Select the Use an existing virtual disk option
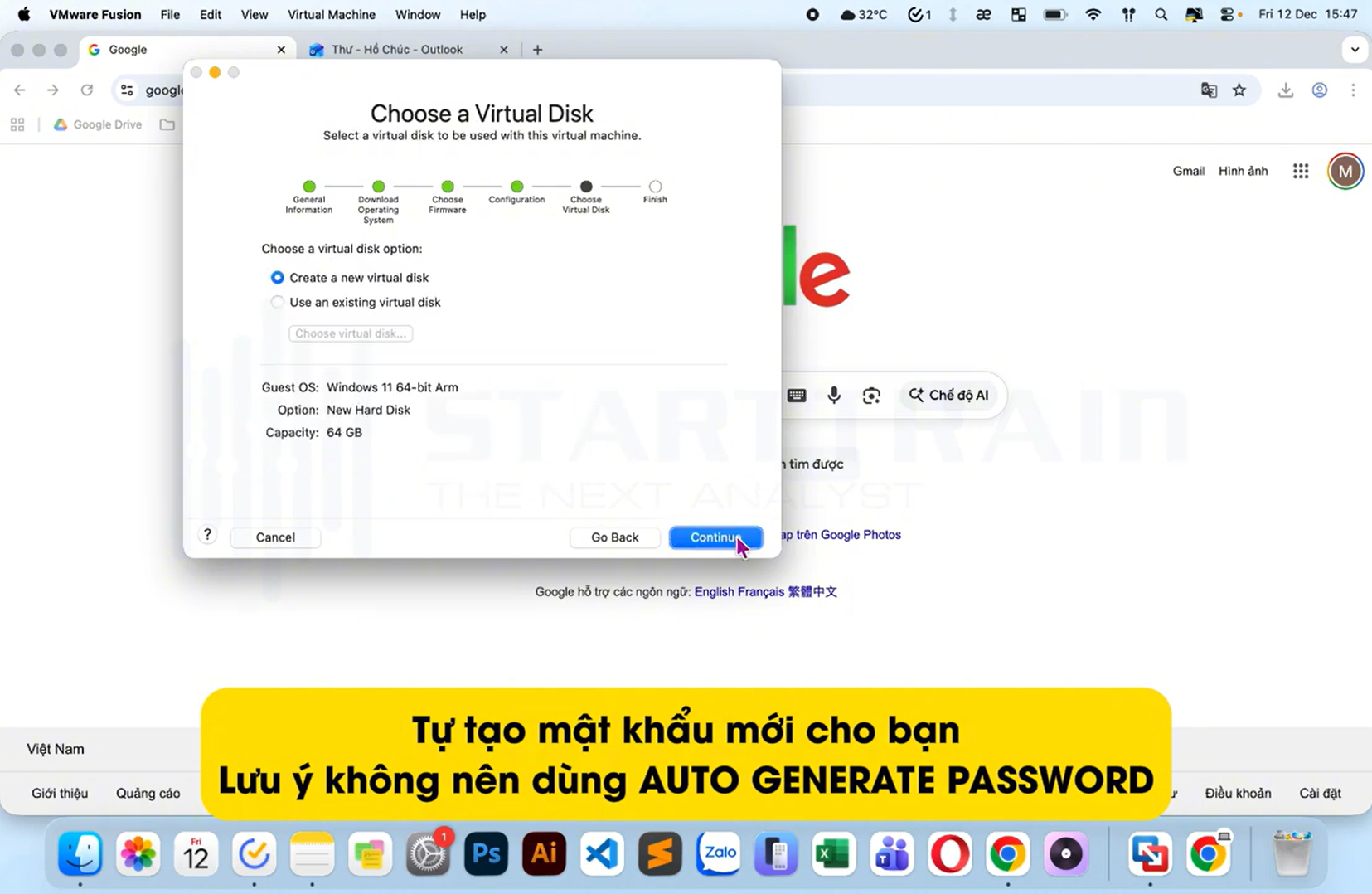This screenshot has height=894, width=1372. (278, 302)
